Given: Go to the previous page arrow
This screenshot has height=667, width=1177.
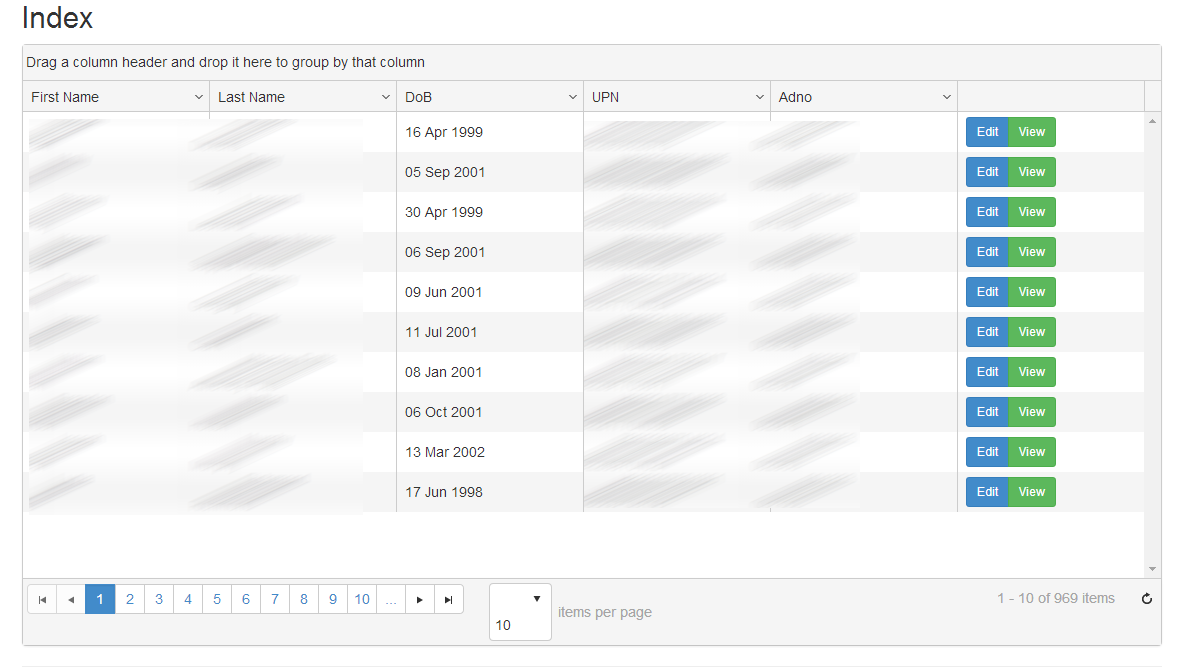Looking at the screenshot, I should pyautogui.click(x=71, y=599).
